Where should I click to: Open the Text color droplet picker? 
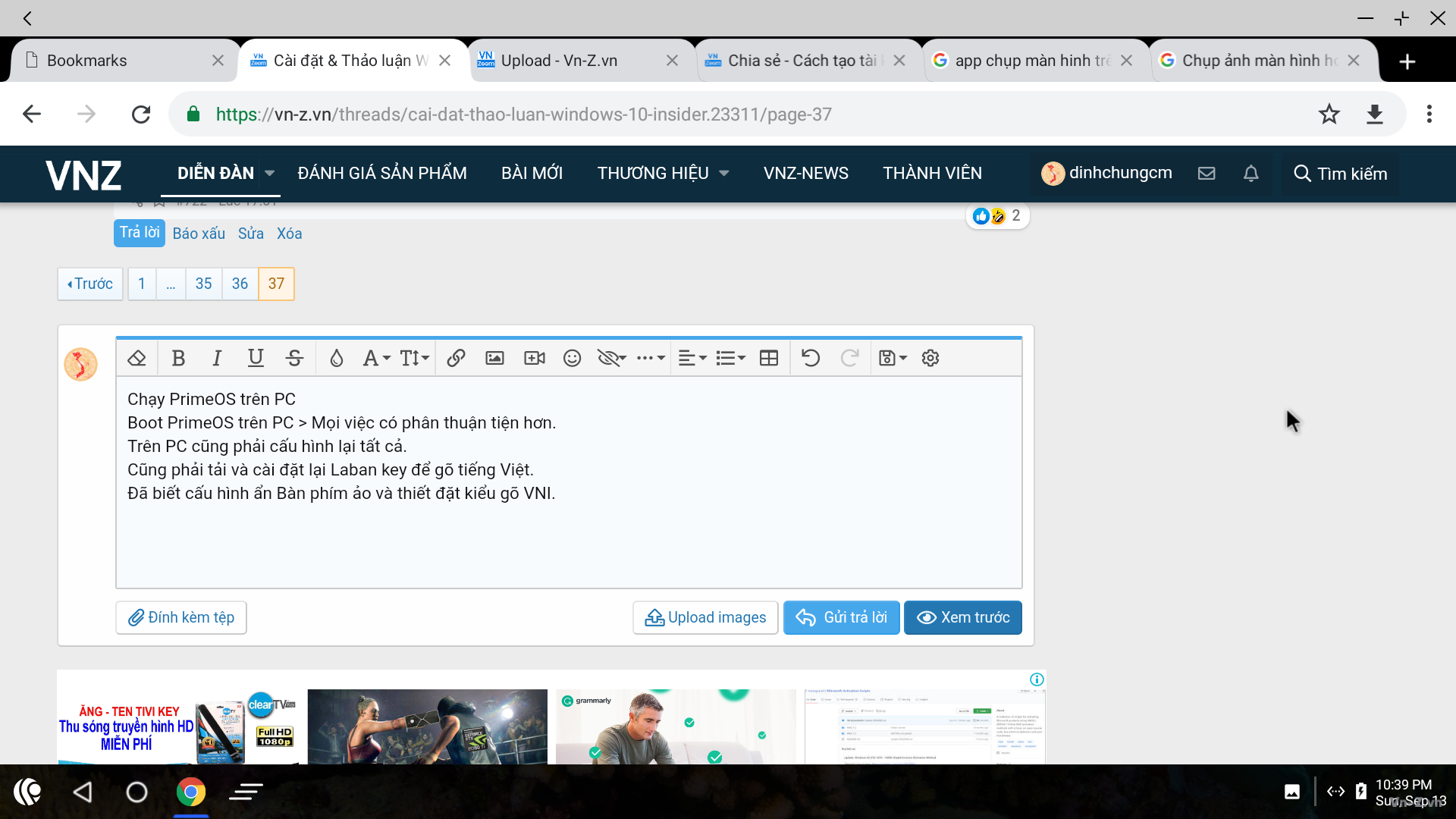[336, 358]
